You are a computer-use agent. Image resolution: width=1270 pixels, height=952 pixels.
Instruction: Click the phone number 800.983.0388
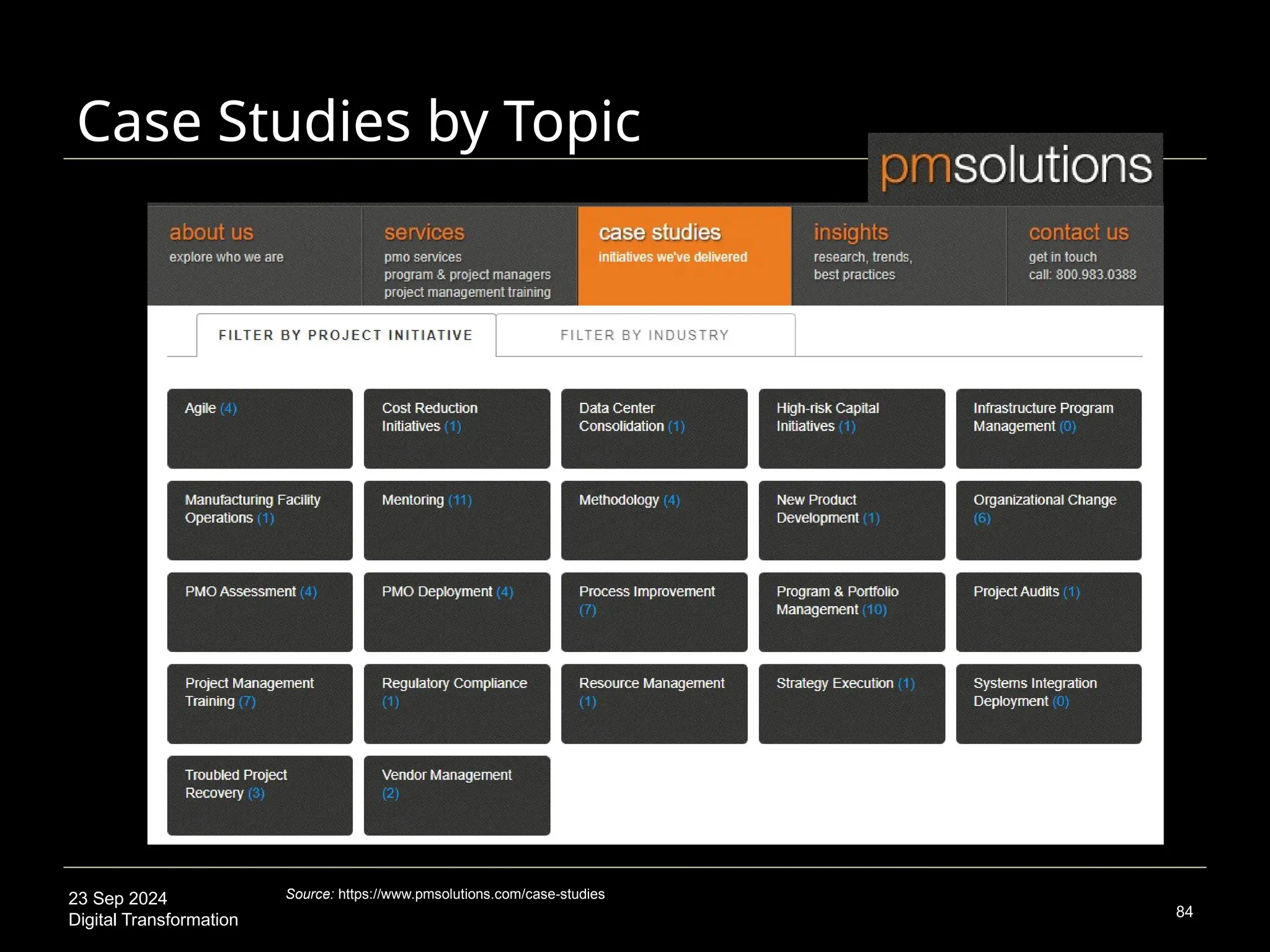[1096, 274]
